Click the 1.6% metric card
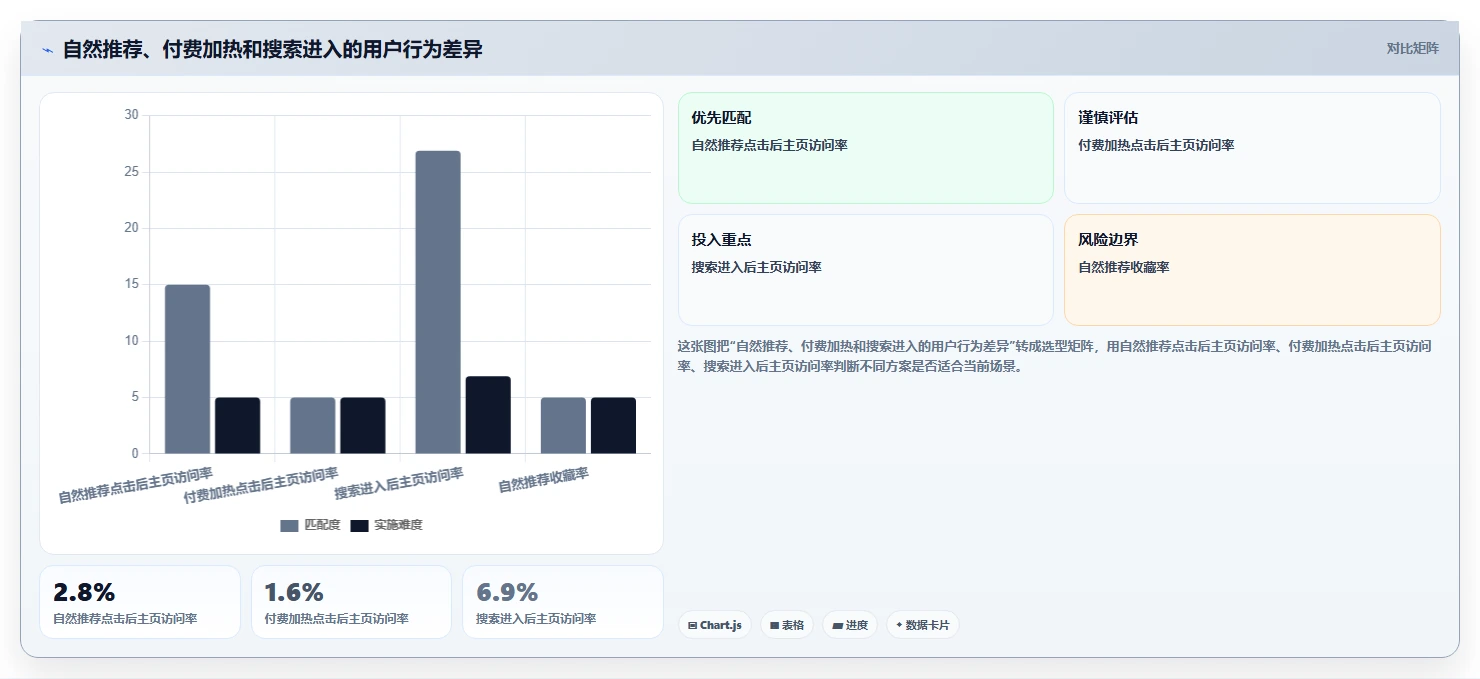This screenshot has width=1480, height=679. click(351, 602)
